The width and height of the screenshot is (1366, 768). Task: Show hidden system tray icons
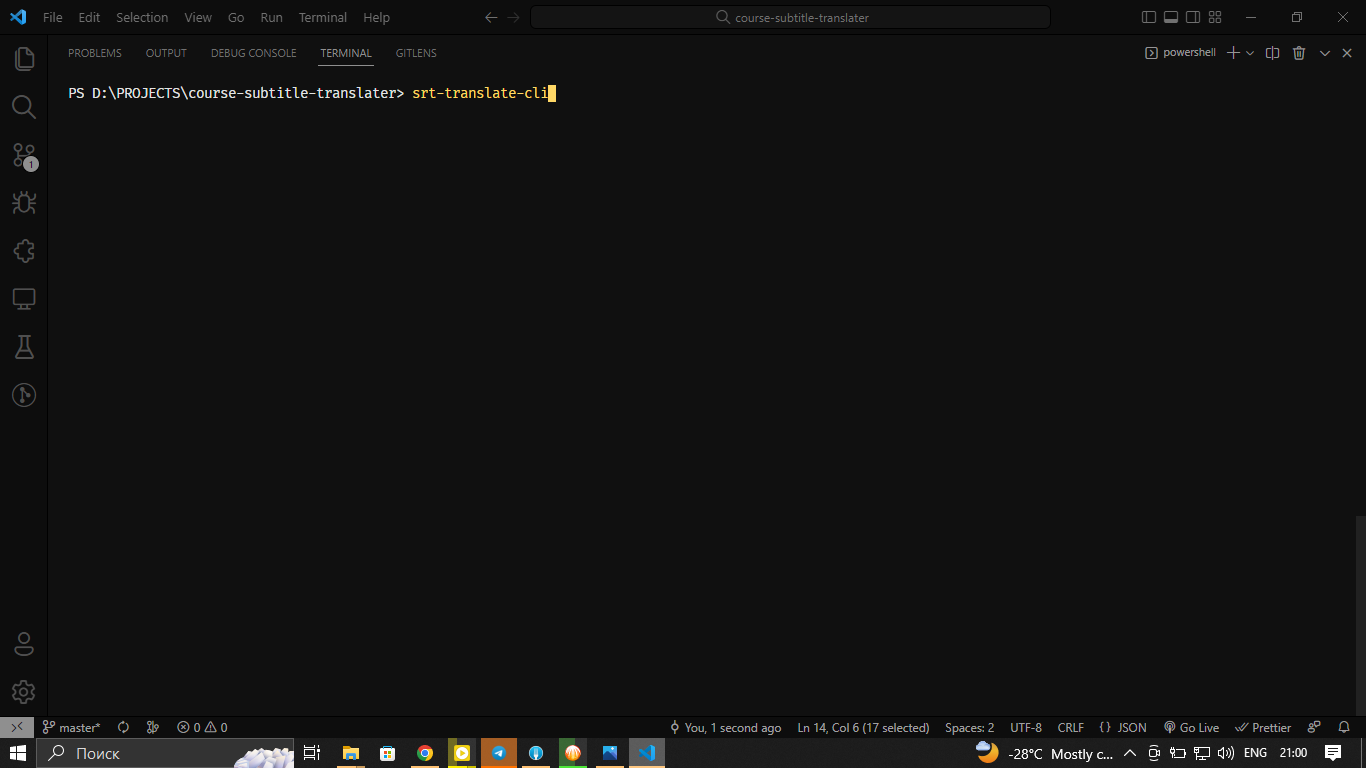coord(1130,753)
